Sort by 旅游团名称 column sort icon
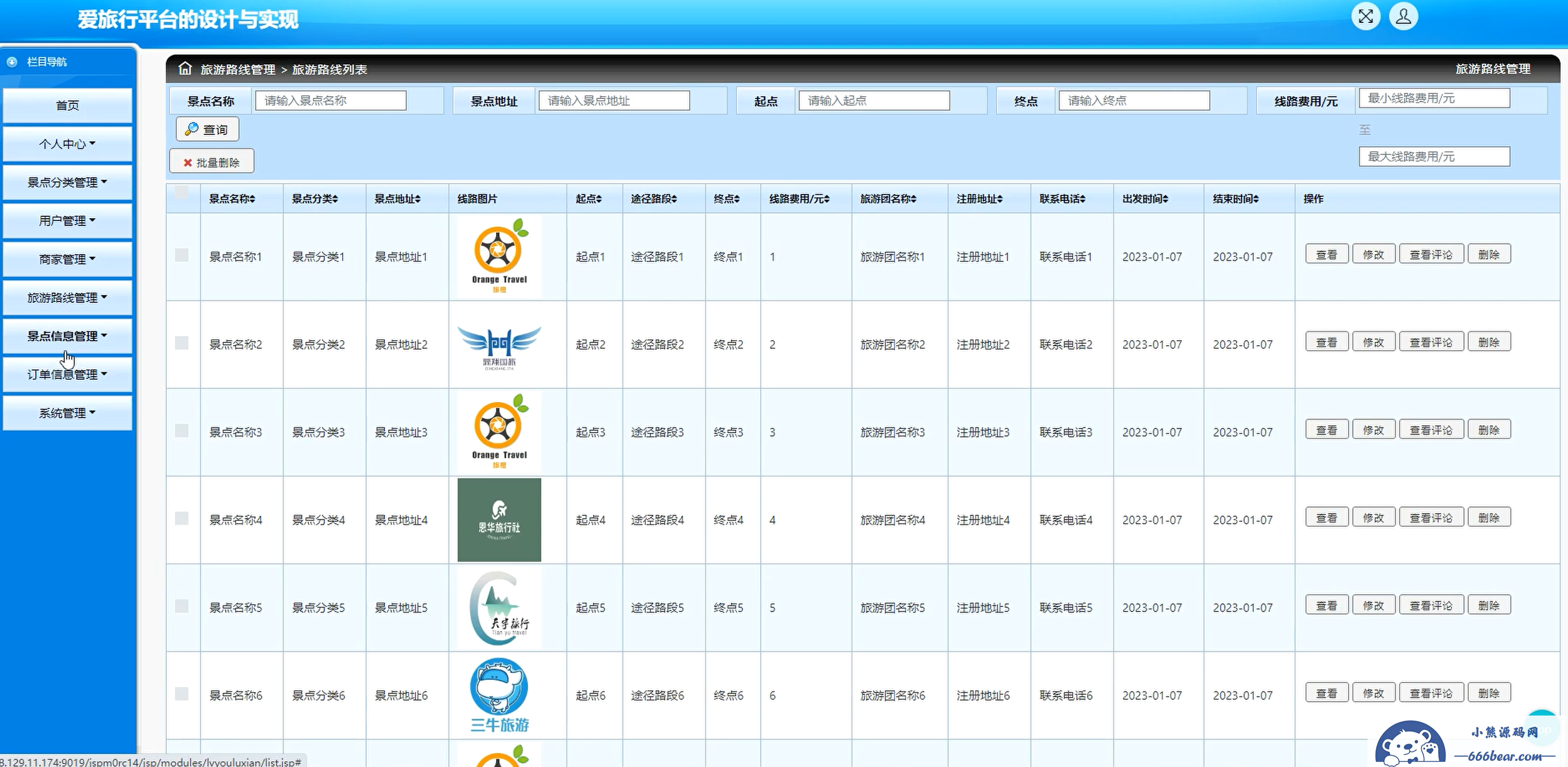The width and height of the screenshot is (1568, 767). (914, 199)
